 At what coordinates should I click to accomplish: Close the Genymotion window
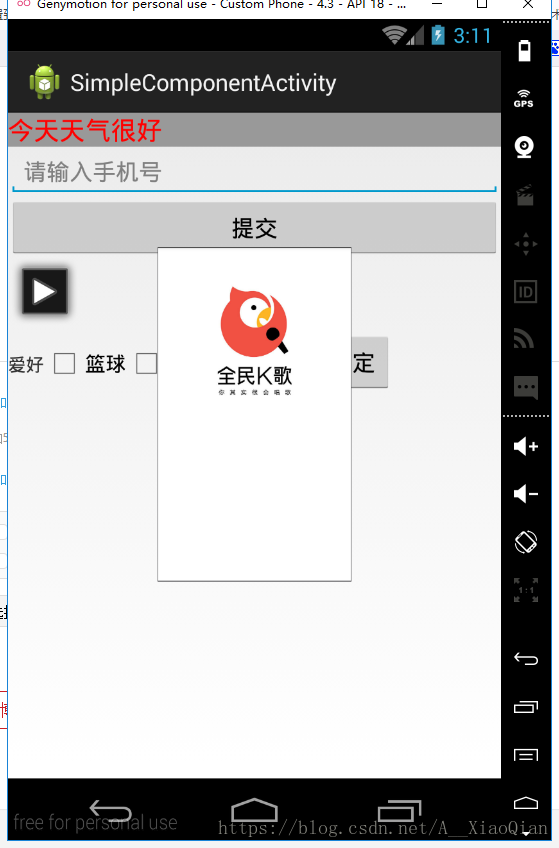click(x=528, y=4)
